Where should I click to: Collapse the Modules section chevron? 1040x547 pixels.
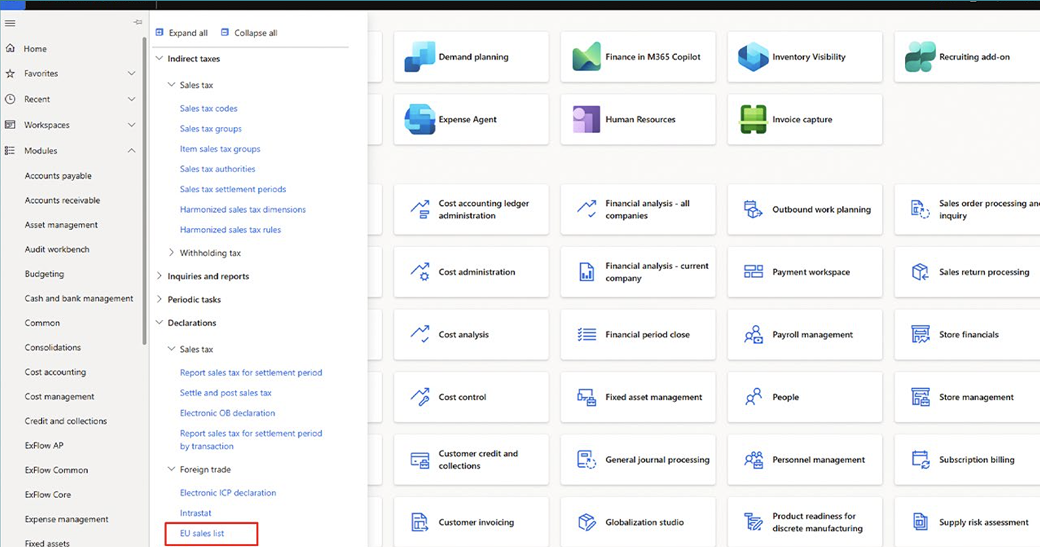[x=131, y=151]
